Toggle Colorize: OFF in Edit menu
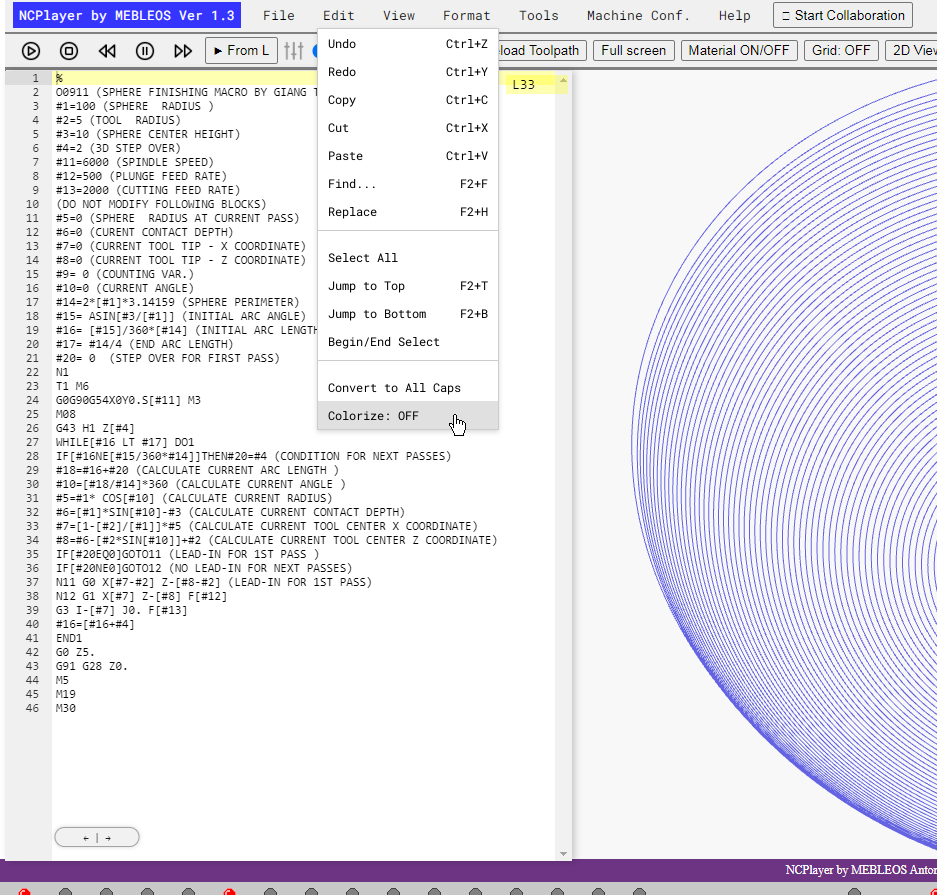Image resolution: width=937 pixels, height=895 pixels. point(408,415)
